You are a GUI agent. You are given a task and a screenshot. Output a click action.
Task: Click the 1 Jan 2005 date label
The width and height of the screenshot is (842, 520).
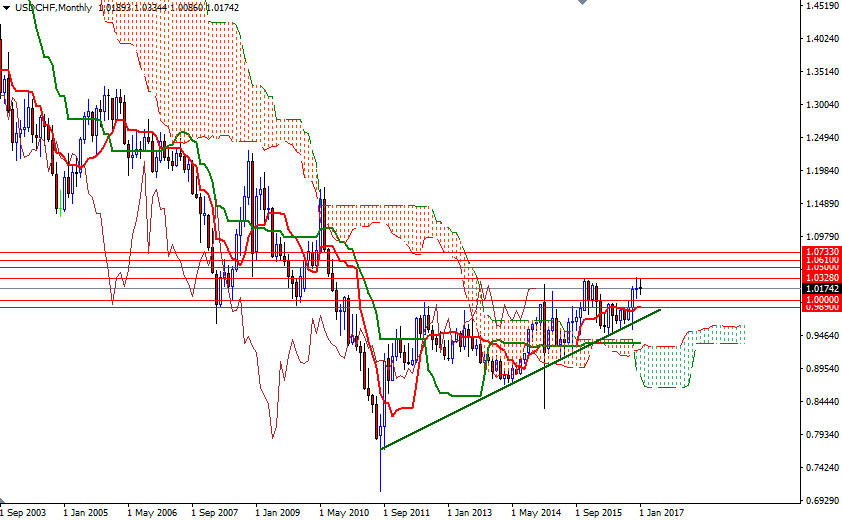tap(85, 512)
